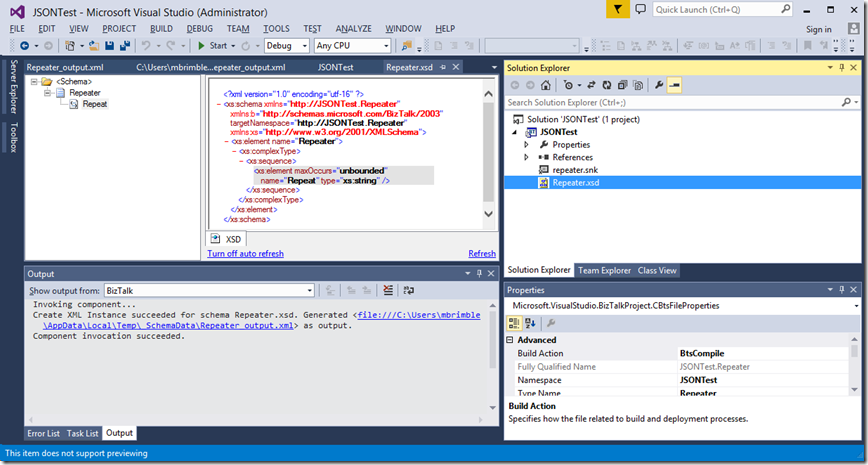Switch to the Task List tab
The width and height of the screenshot is (868, 465).
click(x=82, y=433)
